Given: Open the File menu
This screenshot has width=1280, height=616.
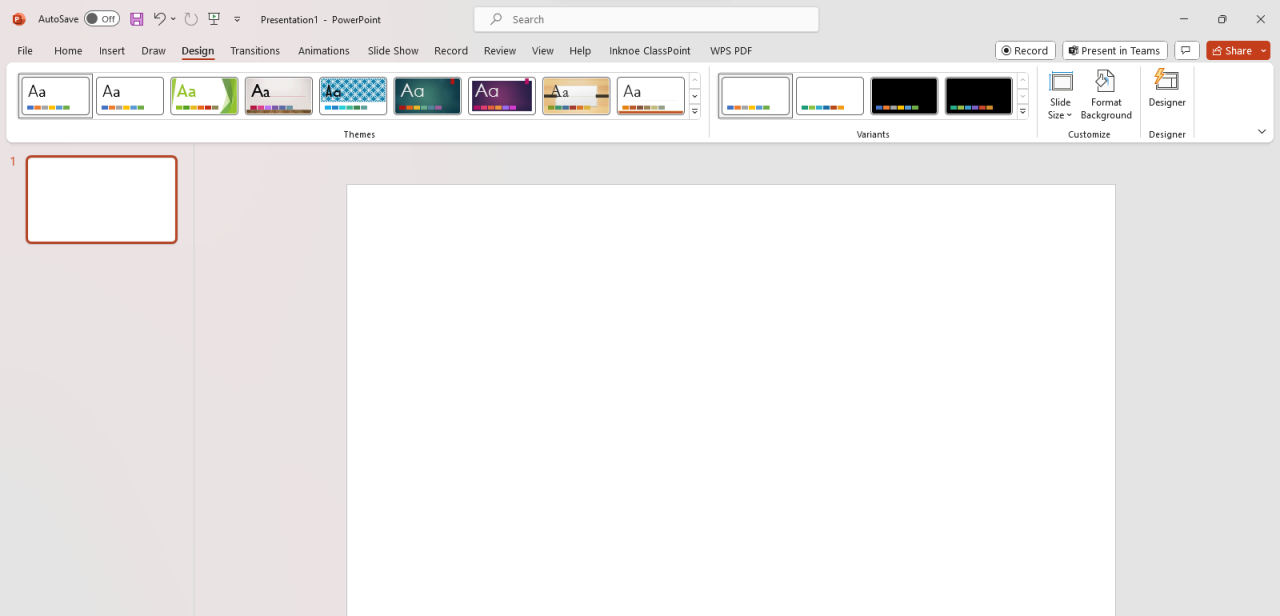Looking at the screenshot, I should click(x=24, y=50).
